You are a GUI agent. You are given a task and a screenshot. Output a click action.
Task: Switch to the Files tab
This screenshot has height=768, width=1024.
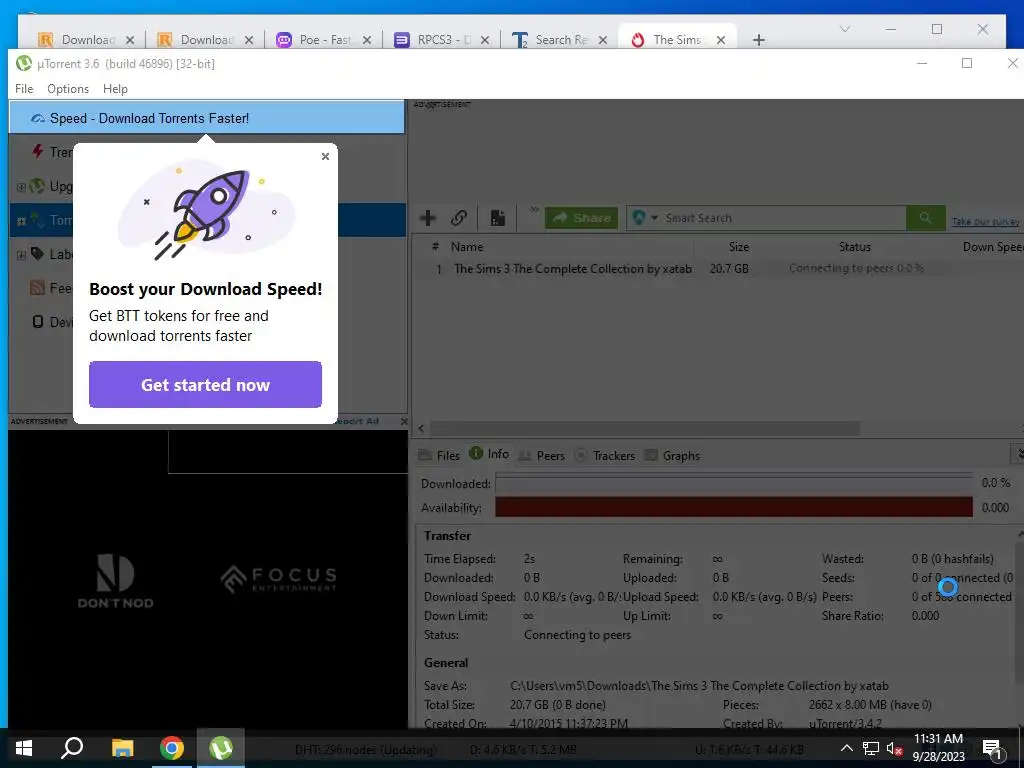pyautogui.click(x=440, y=455)
